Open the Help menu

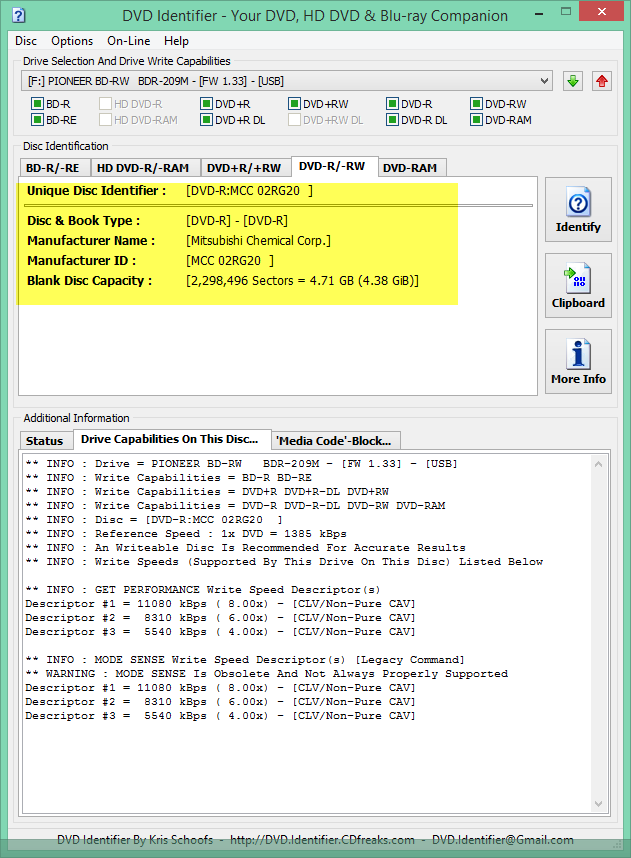[x=176, y=41]
